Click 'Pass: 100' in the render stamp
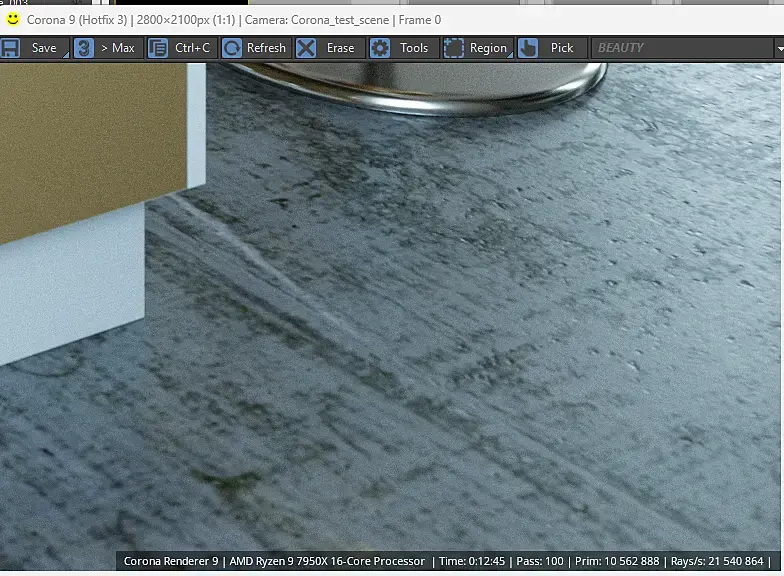The image size is (784, 576). point(540,562)
